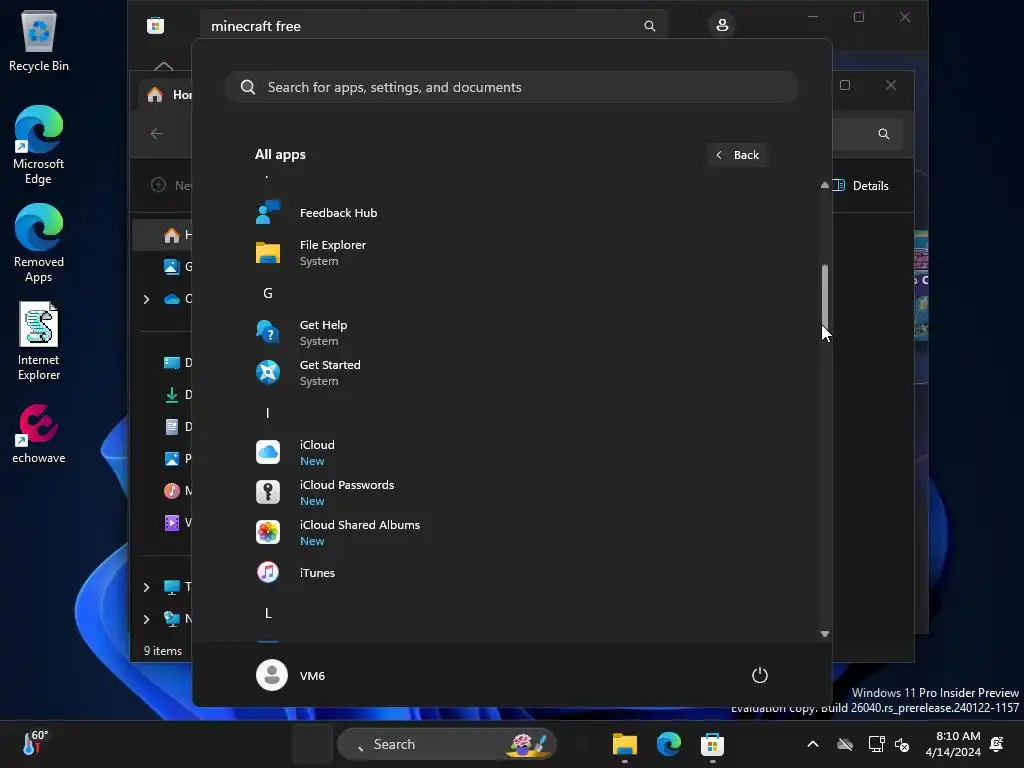This screenshot has height=768, width=1024.
Task: Click the network tray icon
Action: (x=876, y=744)
